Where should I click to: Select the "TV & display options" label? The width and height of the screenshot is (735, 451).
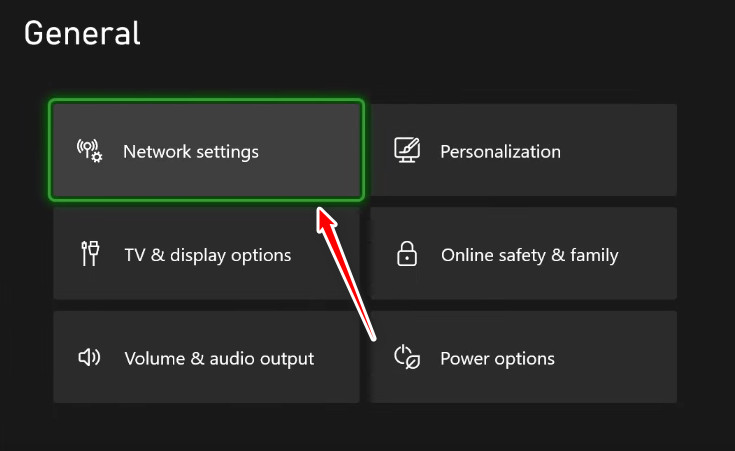[207, 255]
